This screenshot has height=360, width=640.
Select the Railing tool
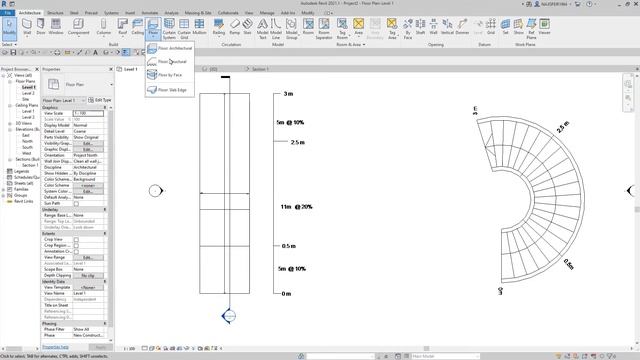(219, 27)
